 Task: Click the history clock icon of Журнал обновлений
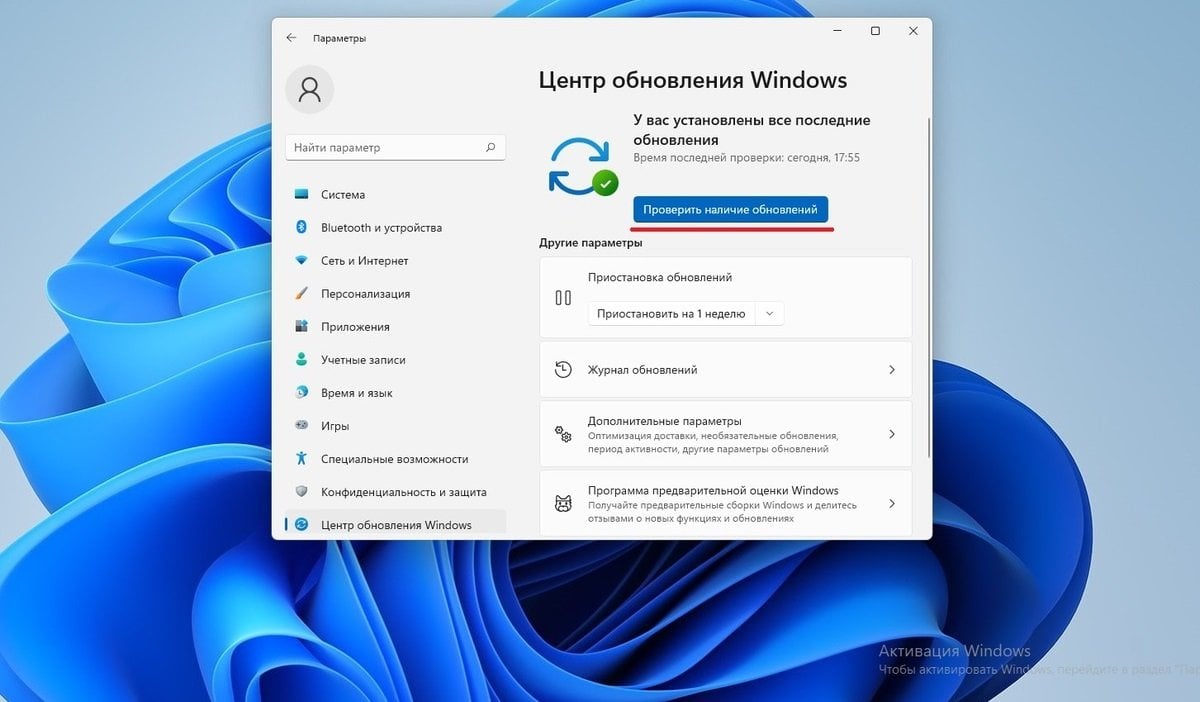[563, 370]
